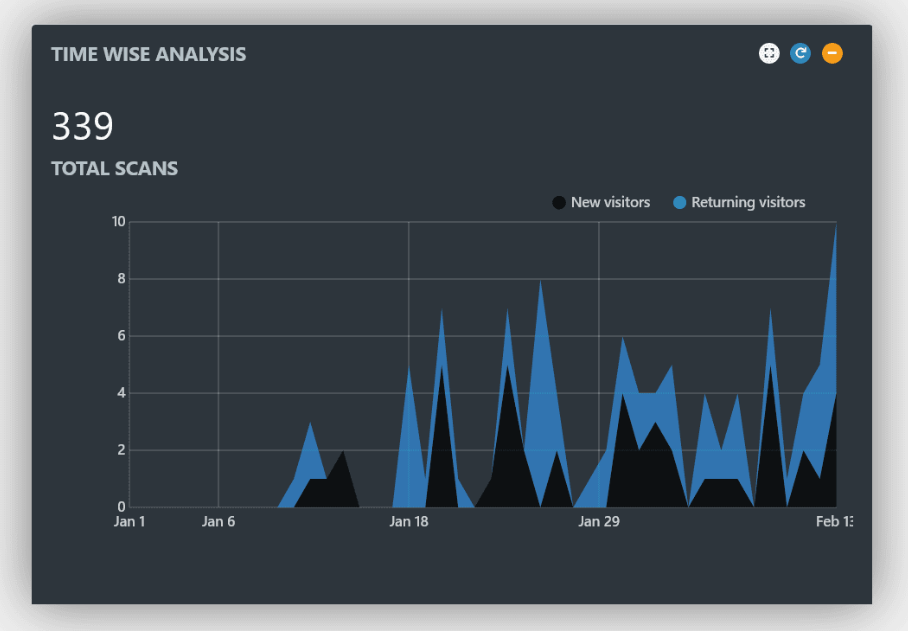Click the y-axis value 8
Screen dimensions: 908x631
point(121,279)
